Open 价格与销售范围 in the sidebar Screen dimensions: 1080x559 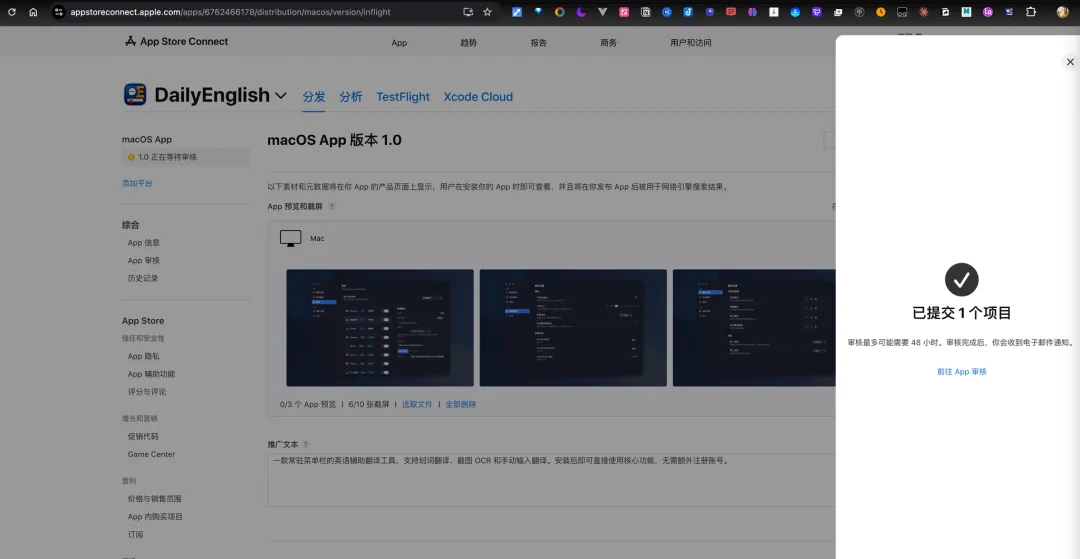tap(155, 498)
